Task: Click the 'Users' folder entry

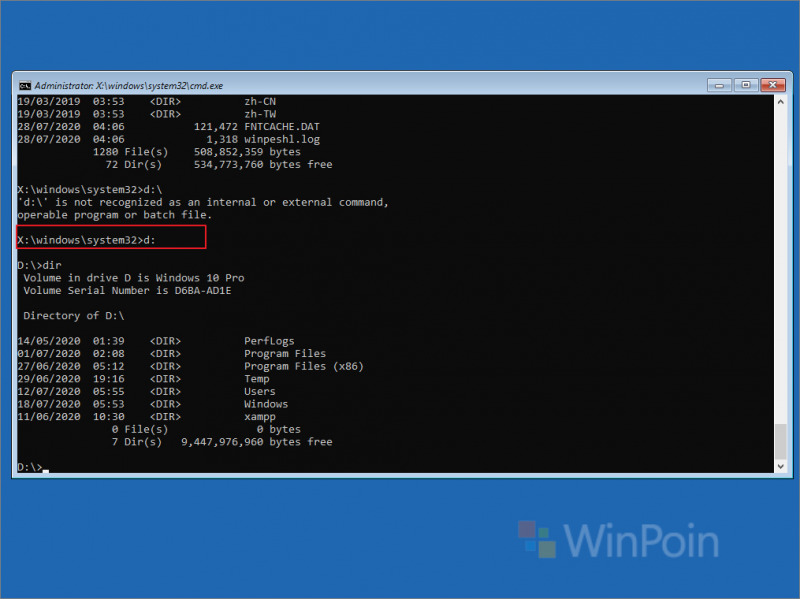Action: click(260, 391)
